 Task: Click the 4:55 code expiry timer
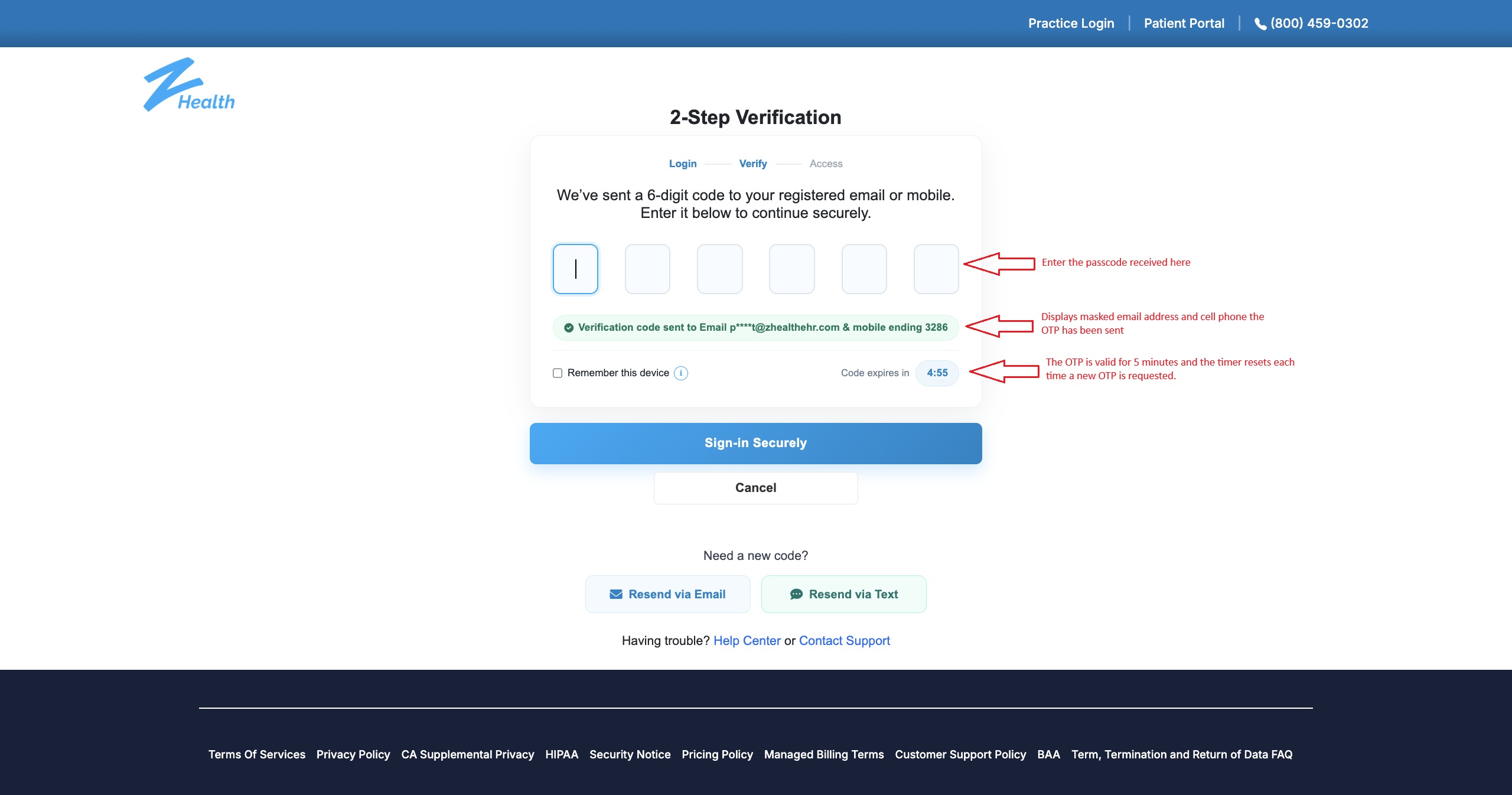coord(937,373)
